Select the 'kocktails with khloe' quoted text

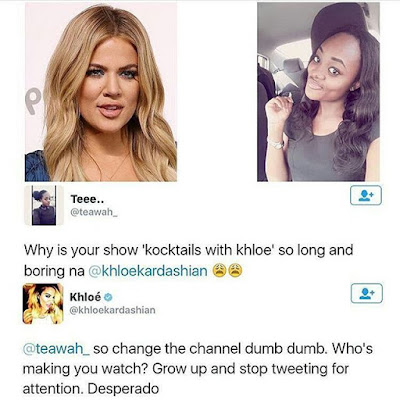208,250
